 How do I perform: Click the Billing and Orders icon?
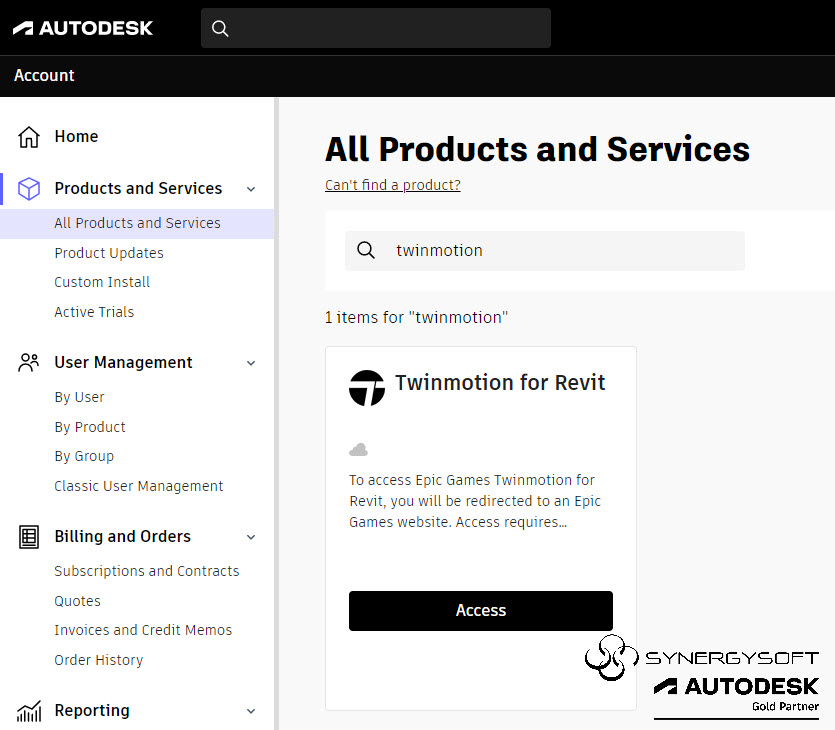coord(29,537)
